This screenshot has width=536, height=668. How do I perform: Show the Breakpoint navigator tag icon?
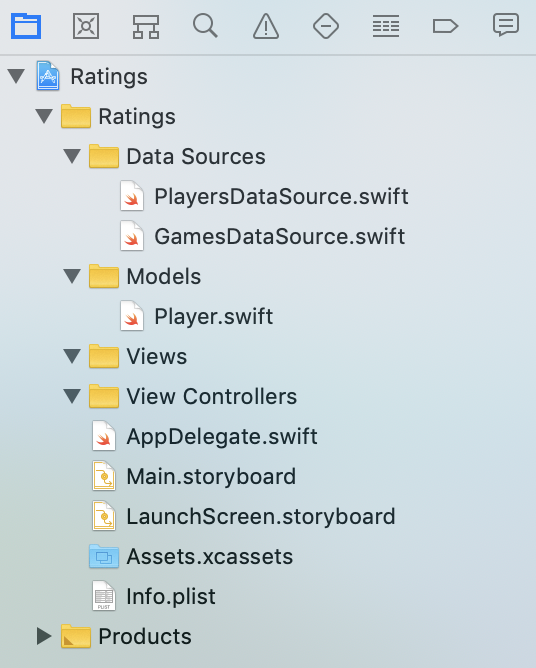(x=445, y=26)
